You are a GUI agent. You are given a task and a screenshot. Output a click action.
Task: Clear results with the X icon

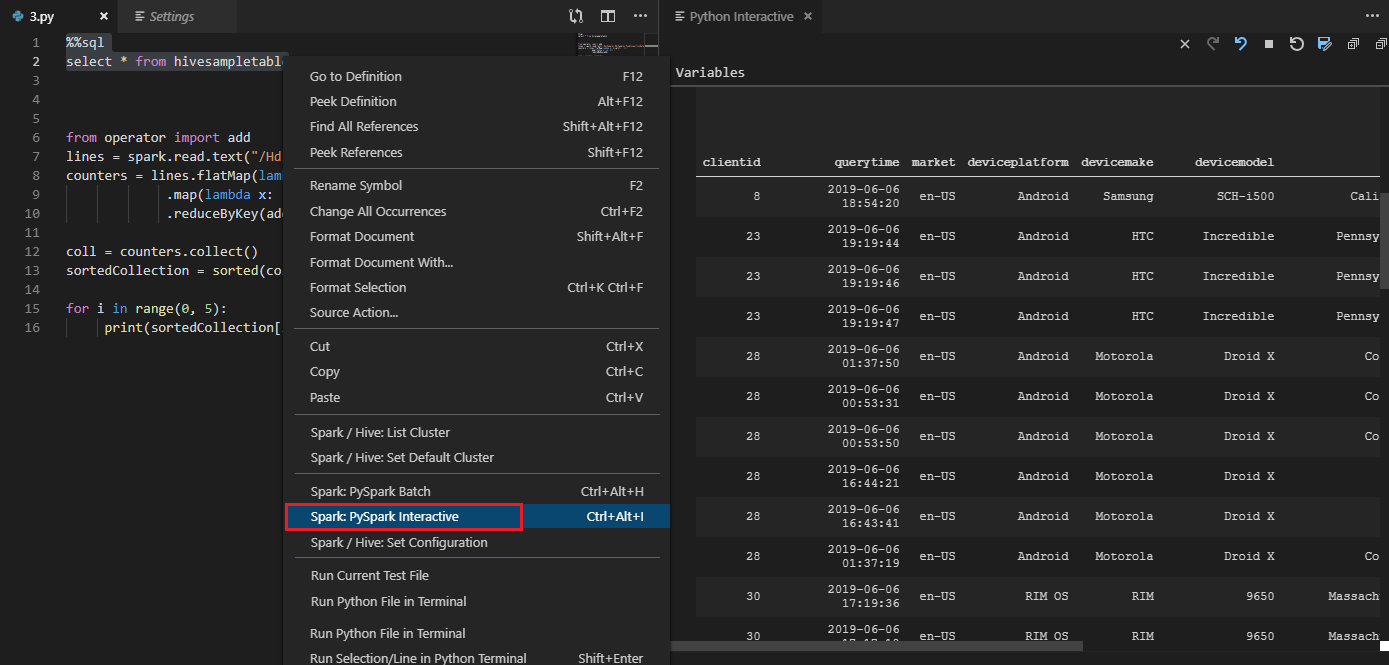(1185, 44)
